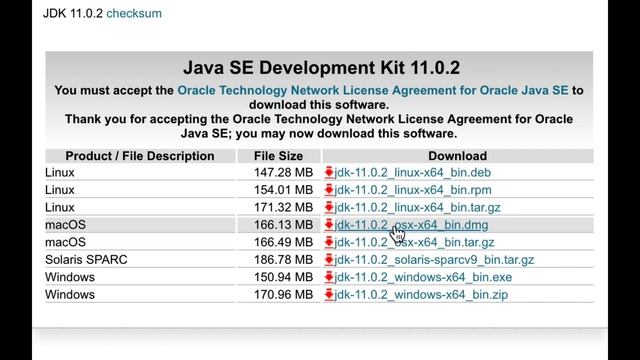Download jdk-11.0.2_osx-x64_bin.dmg
Image resolution: width=640 pixels, height=360 pixels.
[x=411, y=225]
